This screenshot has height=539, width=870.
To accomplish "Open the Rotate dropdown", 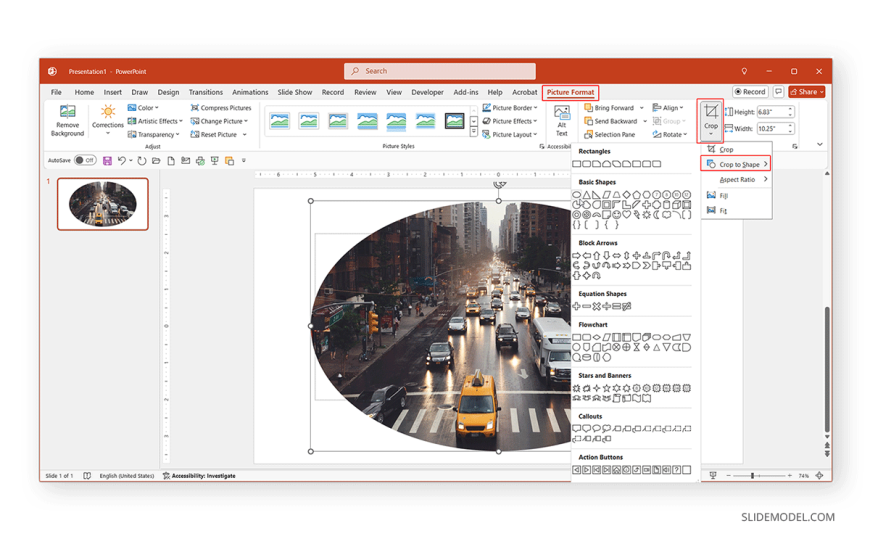I will (x=670, y=134).
